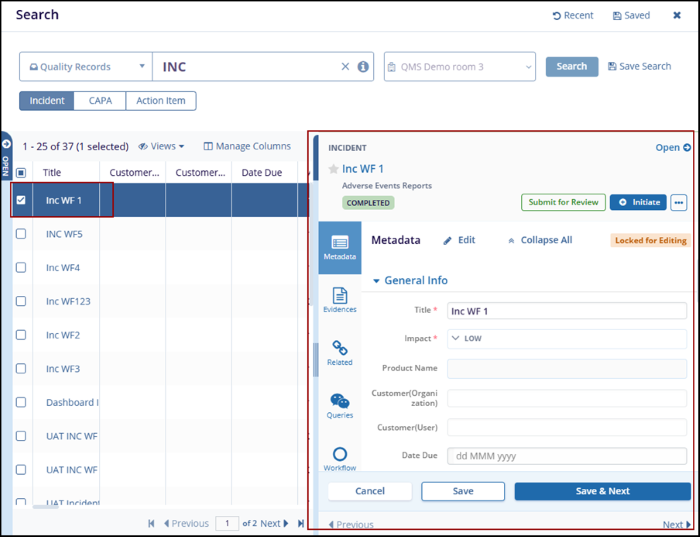Viewport: 700px width, 537px height.
Task: Uncheck the Inc WF 1 row checkbox
Action: pos(21,200)
